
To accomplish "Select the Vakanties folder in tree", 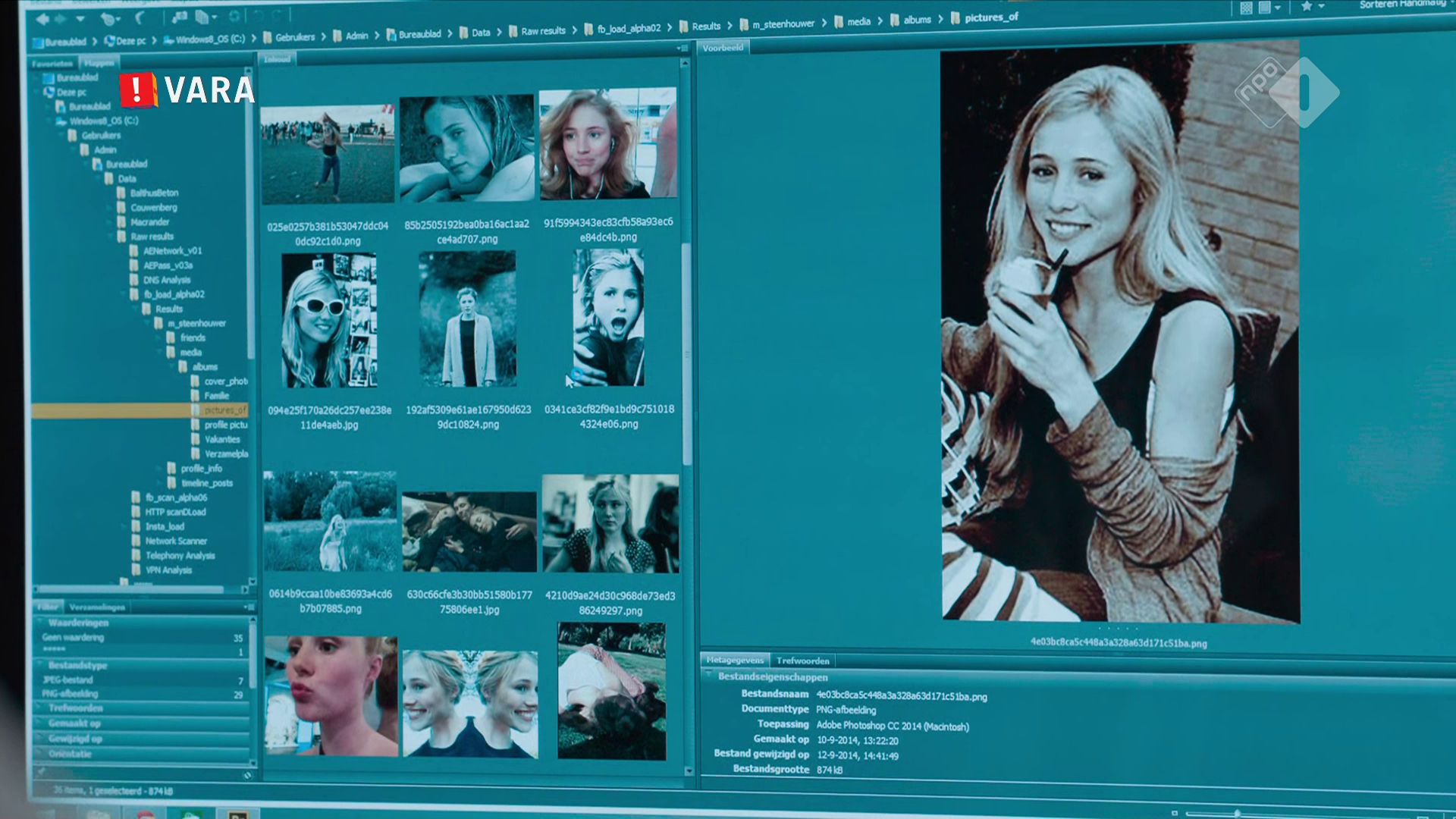I will click(x=221, y=439).
